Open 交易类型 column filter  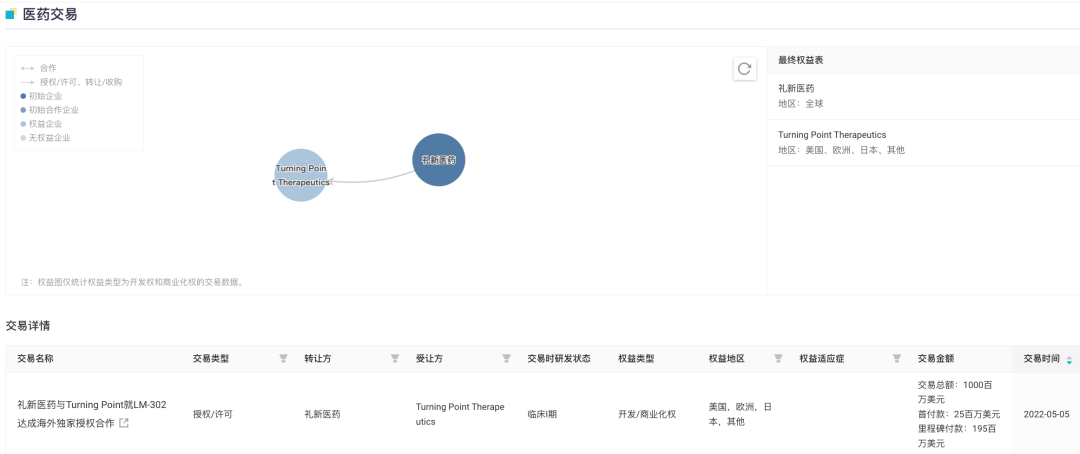click(283, 358)
